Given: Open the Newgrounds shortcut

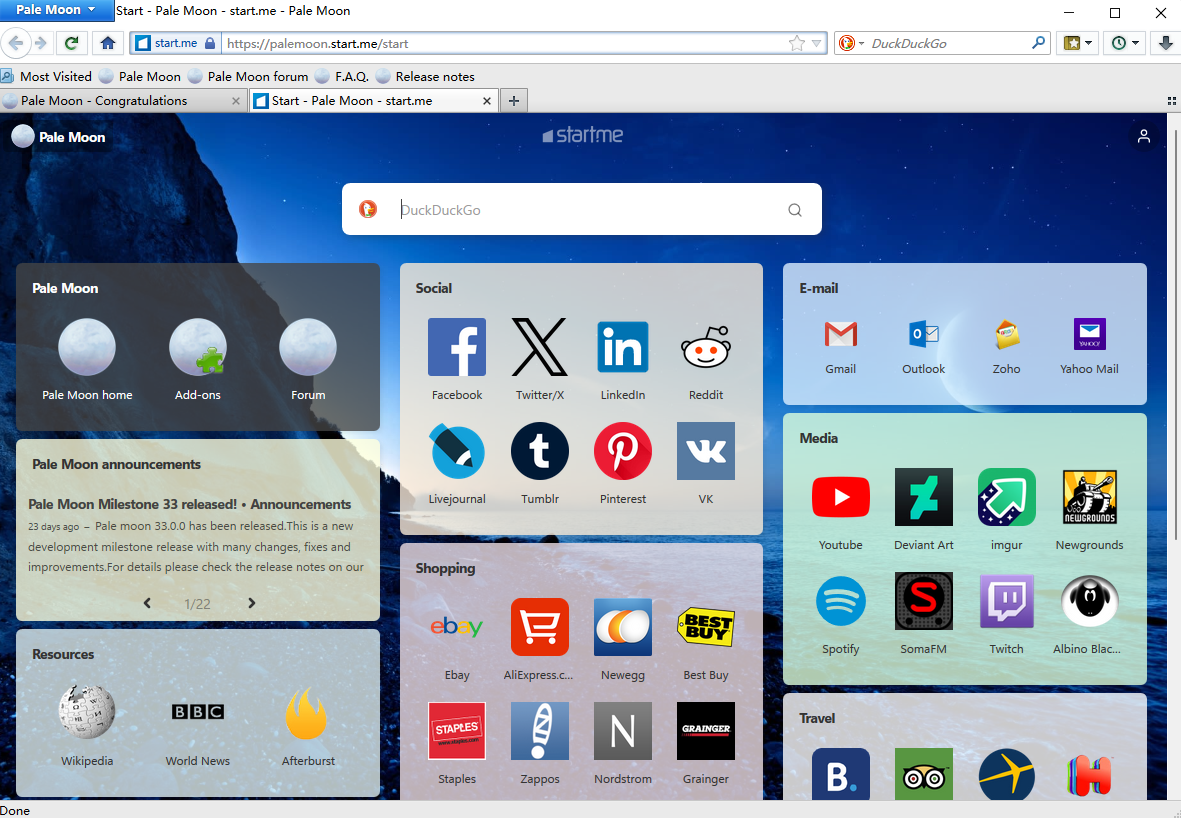Looking at the screenshot, I should point(1089,497).
